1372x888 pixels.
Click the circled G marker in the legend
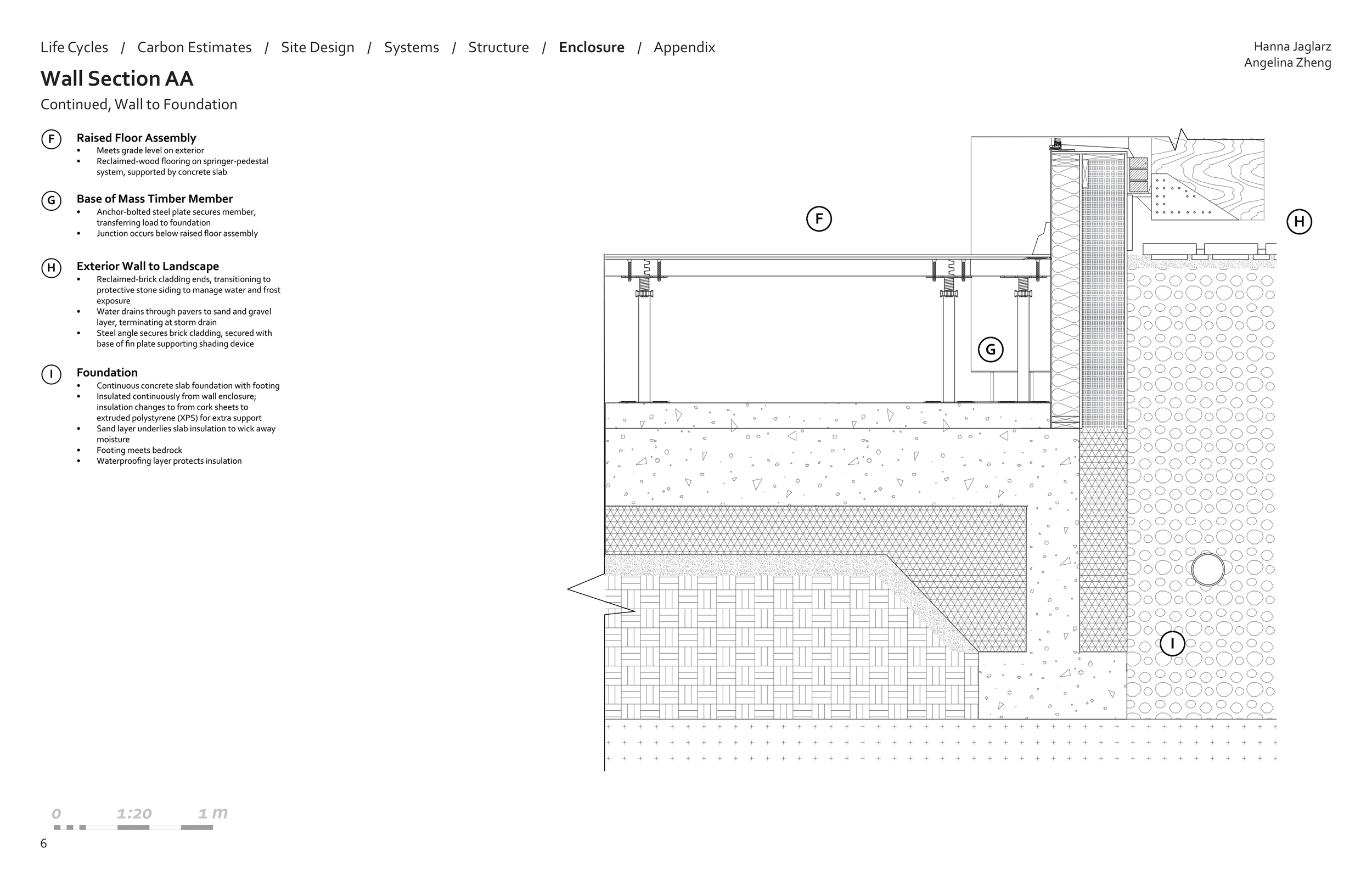click(51, 201)
